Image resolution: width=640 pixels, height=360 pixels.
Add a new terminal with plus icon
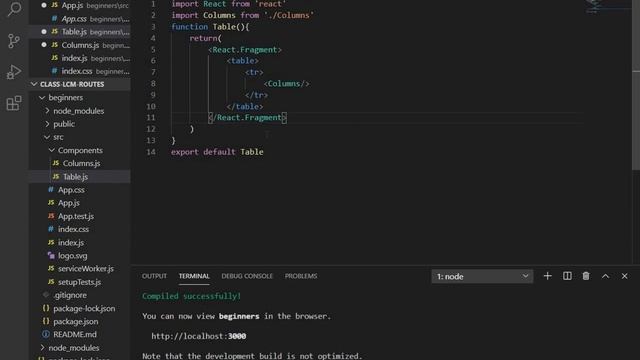(x=547, y=276)
